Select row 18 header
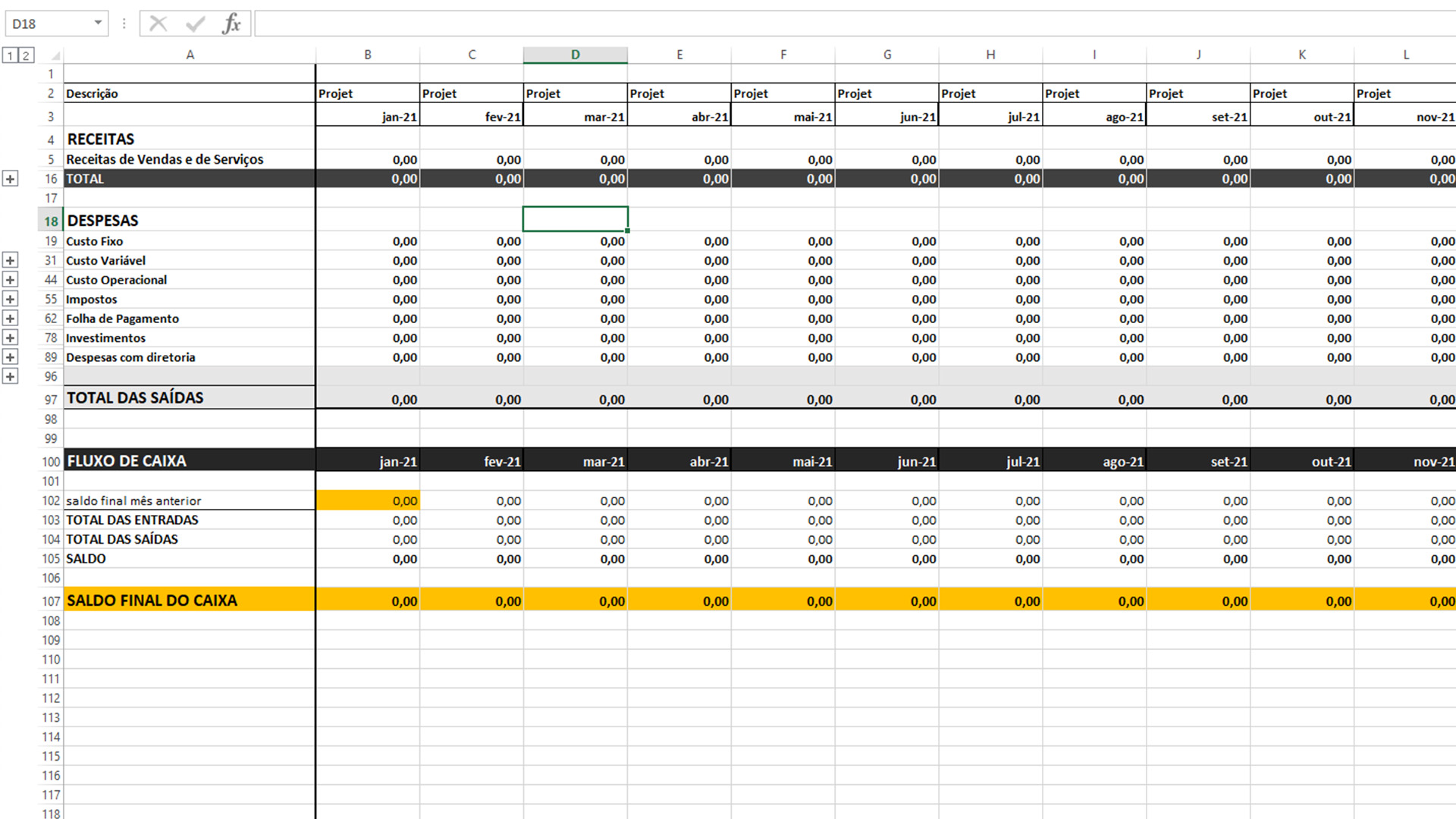Viewport: 1456px width, 819px height. tap(51, 221)
